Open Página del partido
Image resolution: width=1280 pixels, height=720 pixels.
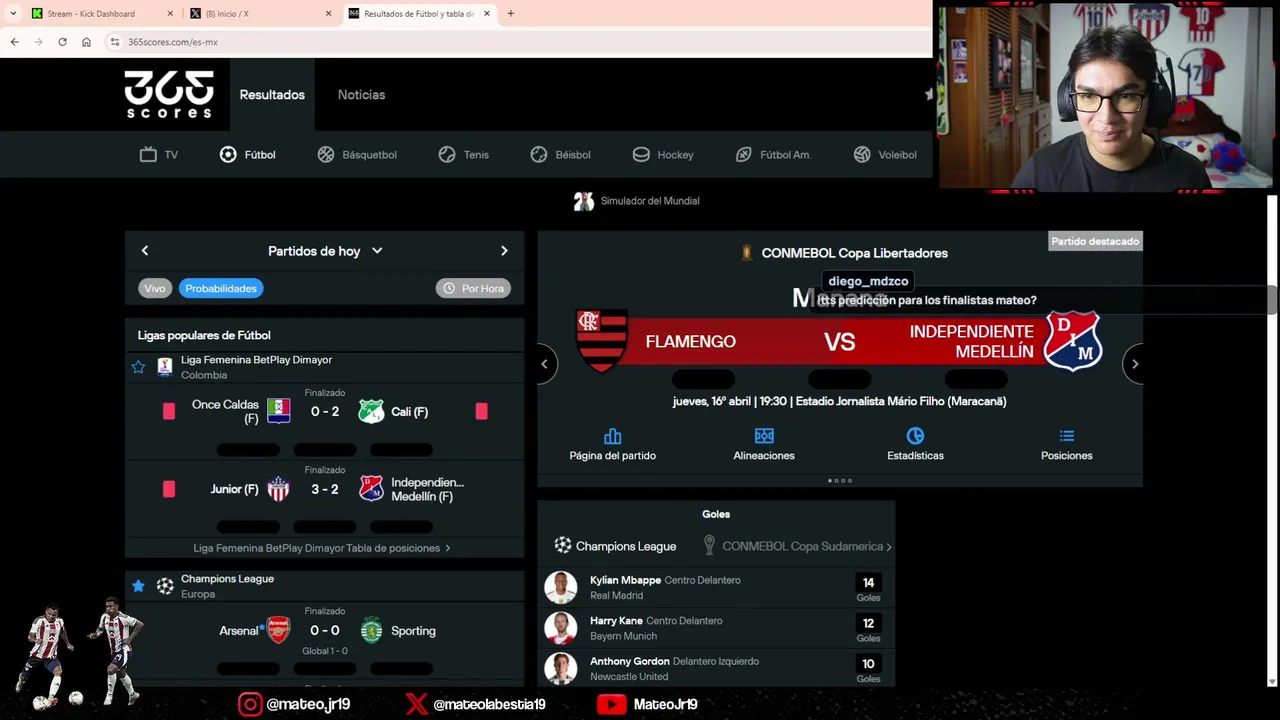coord(612,445)
